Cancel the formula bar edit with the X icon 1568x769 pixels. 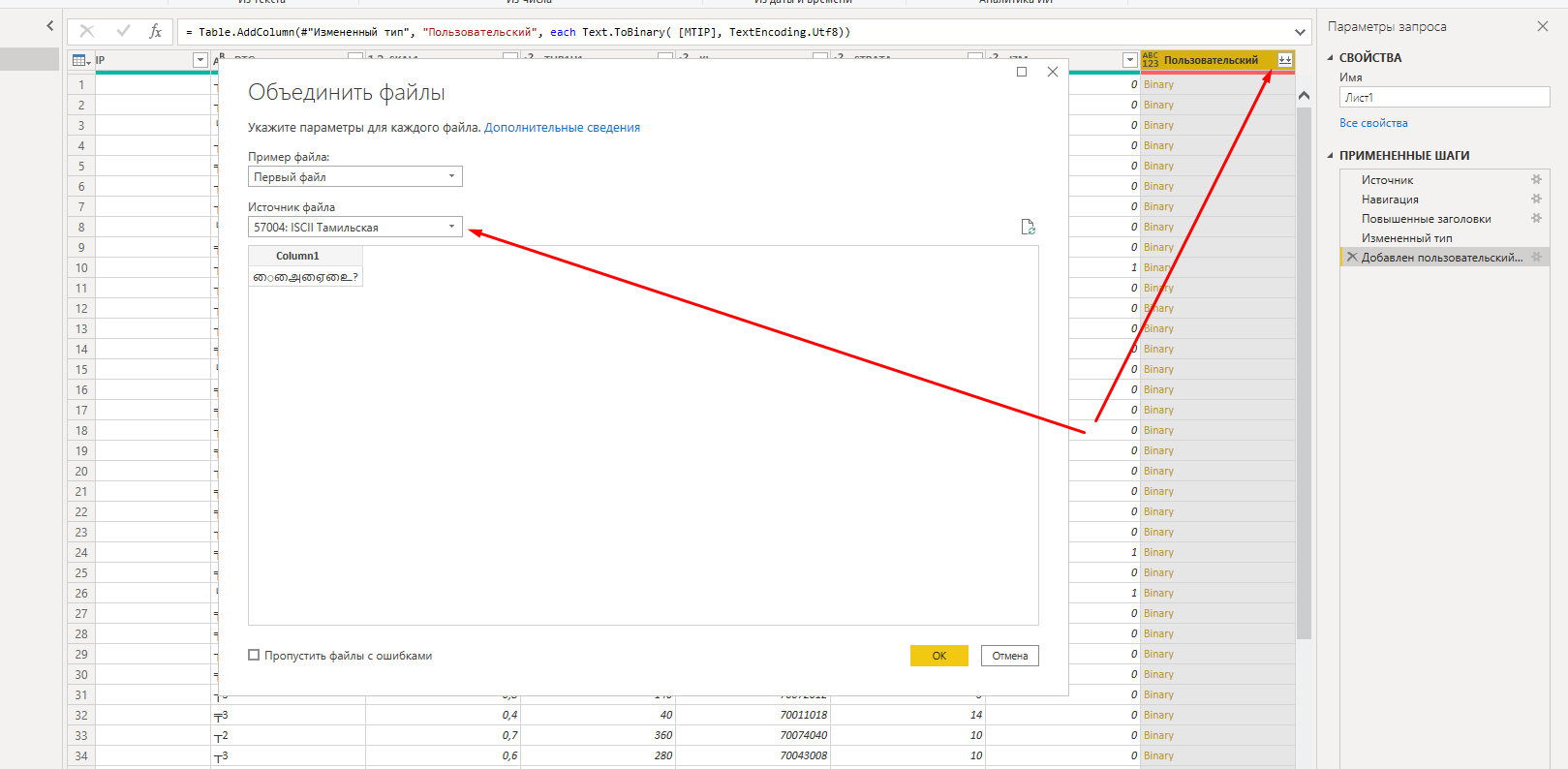(x=87, y=31)
